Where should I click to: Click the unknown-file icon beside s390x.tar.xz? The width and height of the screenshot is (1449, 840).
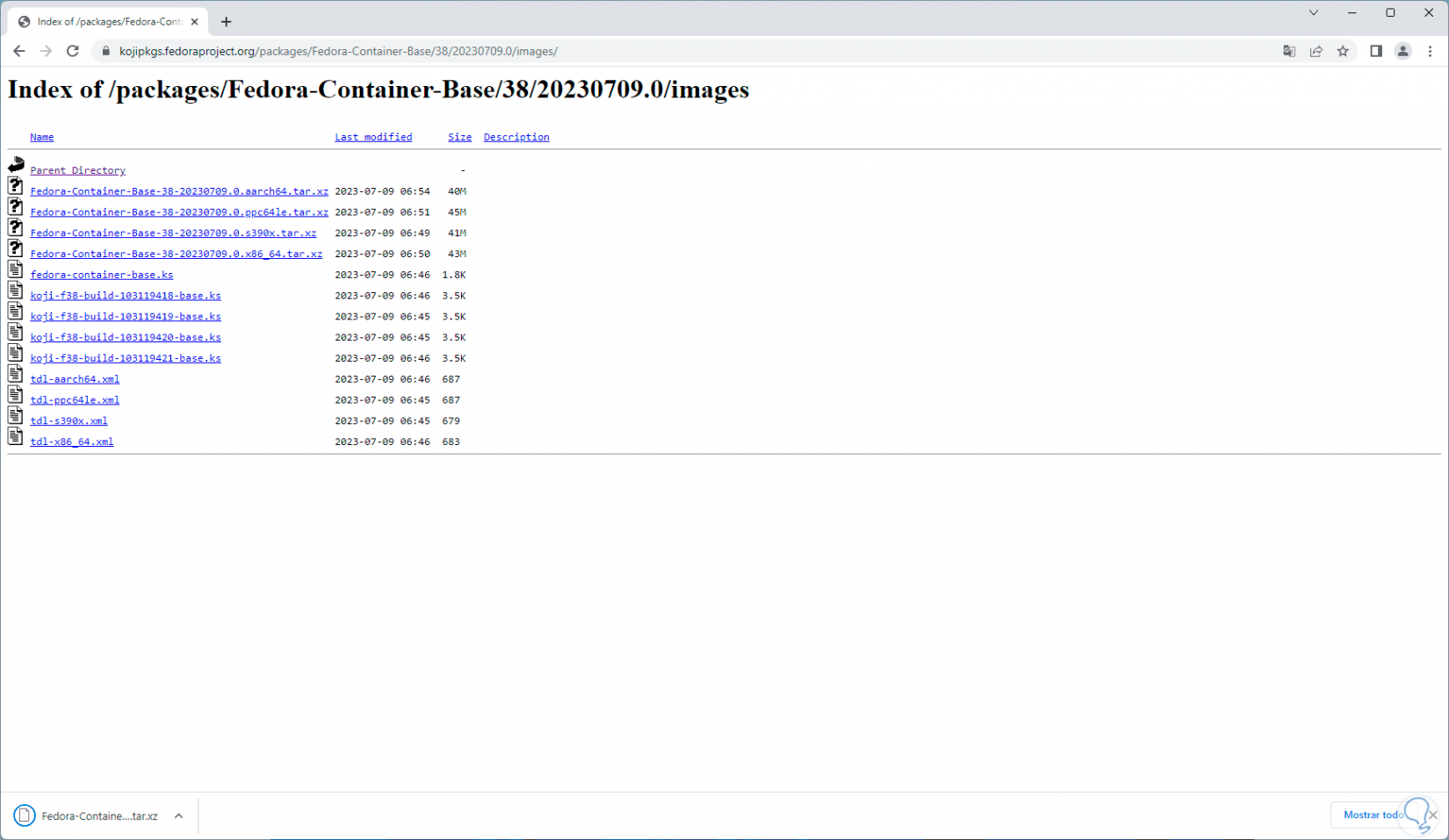(x=16, y=227)
